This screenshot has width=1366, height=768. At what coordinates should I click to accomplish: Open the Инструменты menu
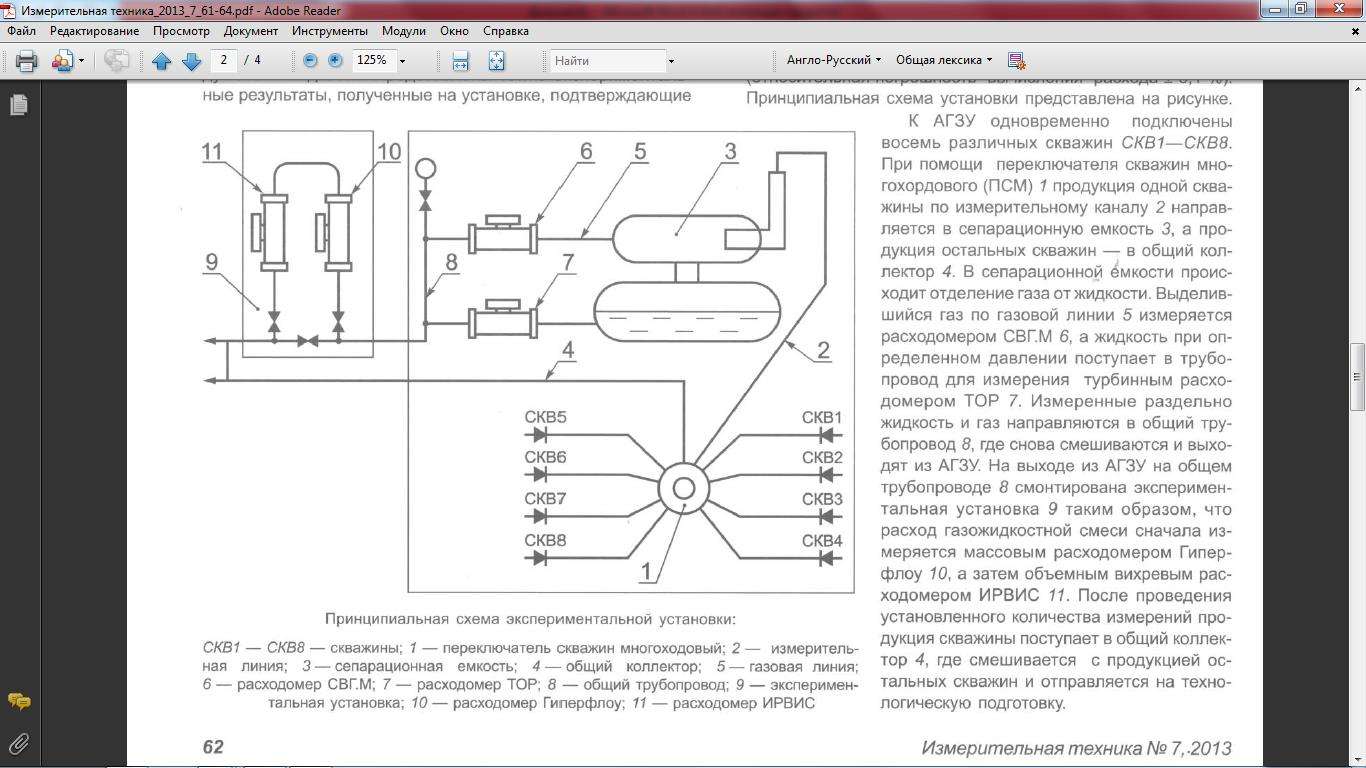tap(330, 31)
